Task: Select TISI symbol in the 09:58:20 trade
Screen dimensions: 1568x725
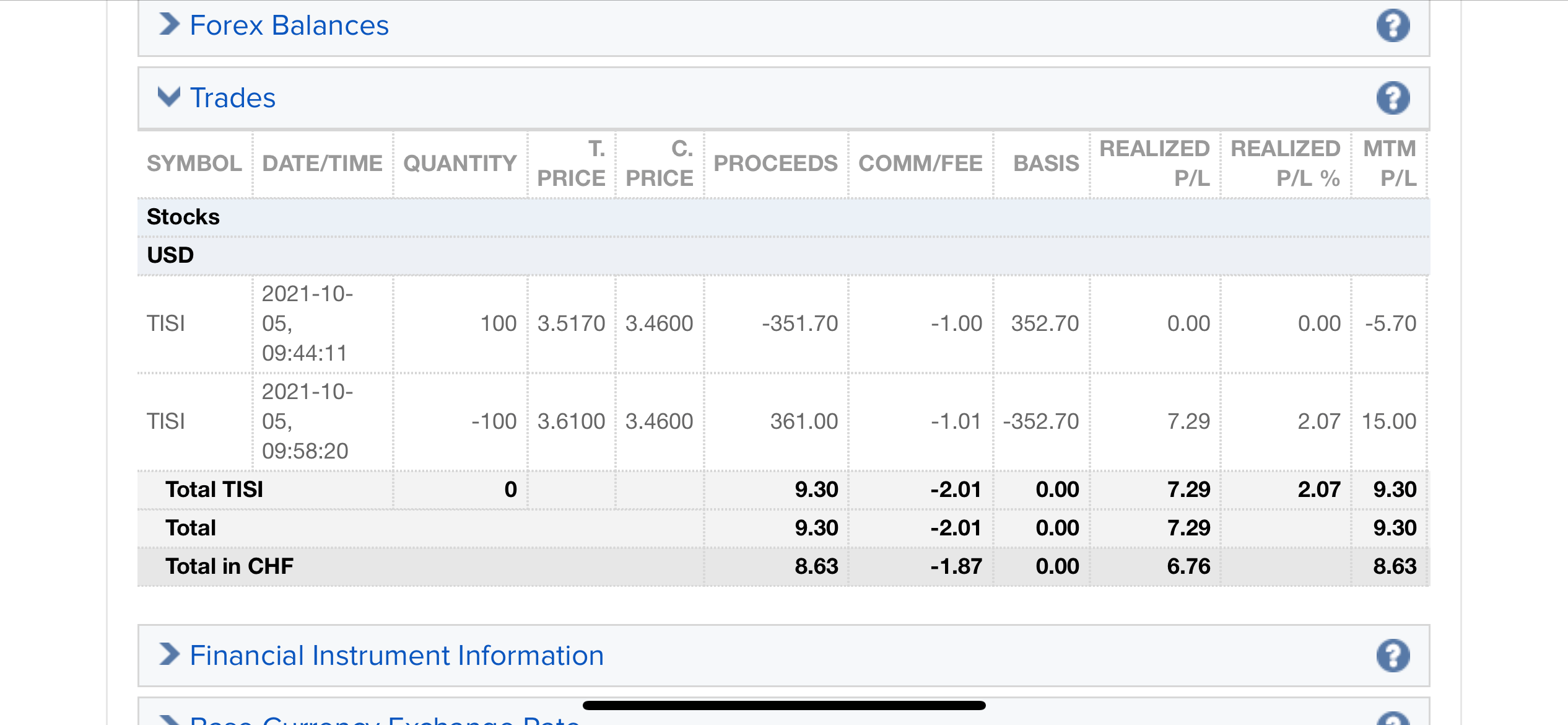Action: (166, 421)
